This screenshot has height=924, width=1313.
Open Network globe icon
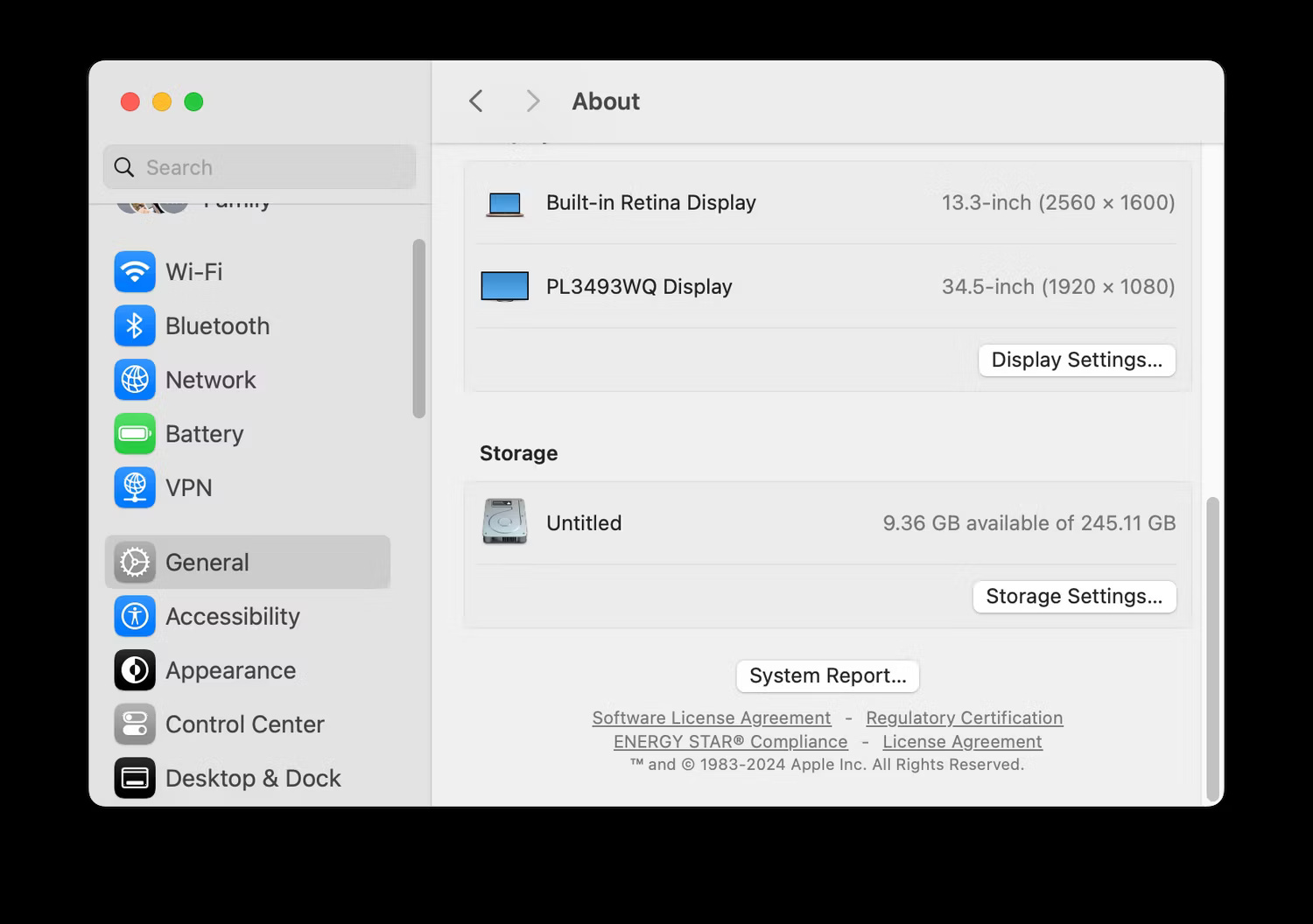135,380
